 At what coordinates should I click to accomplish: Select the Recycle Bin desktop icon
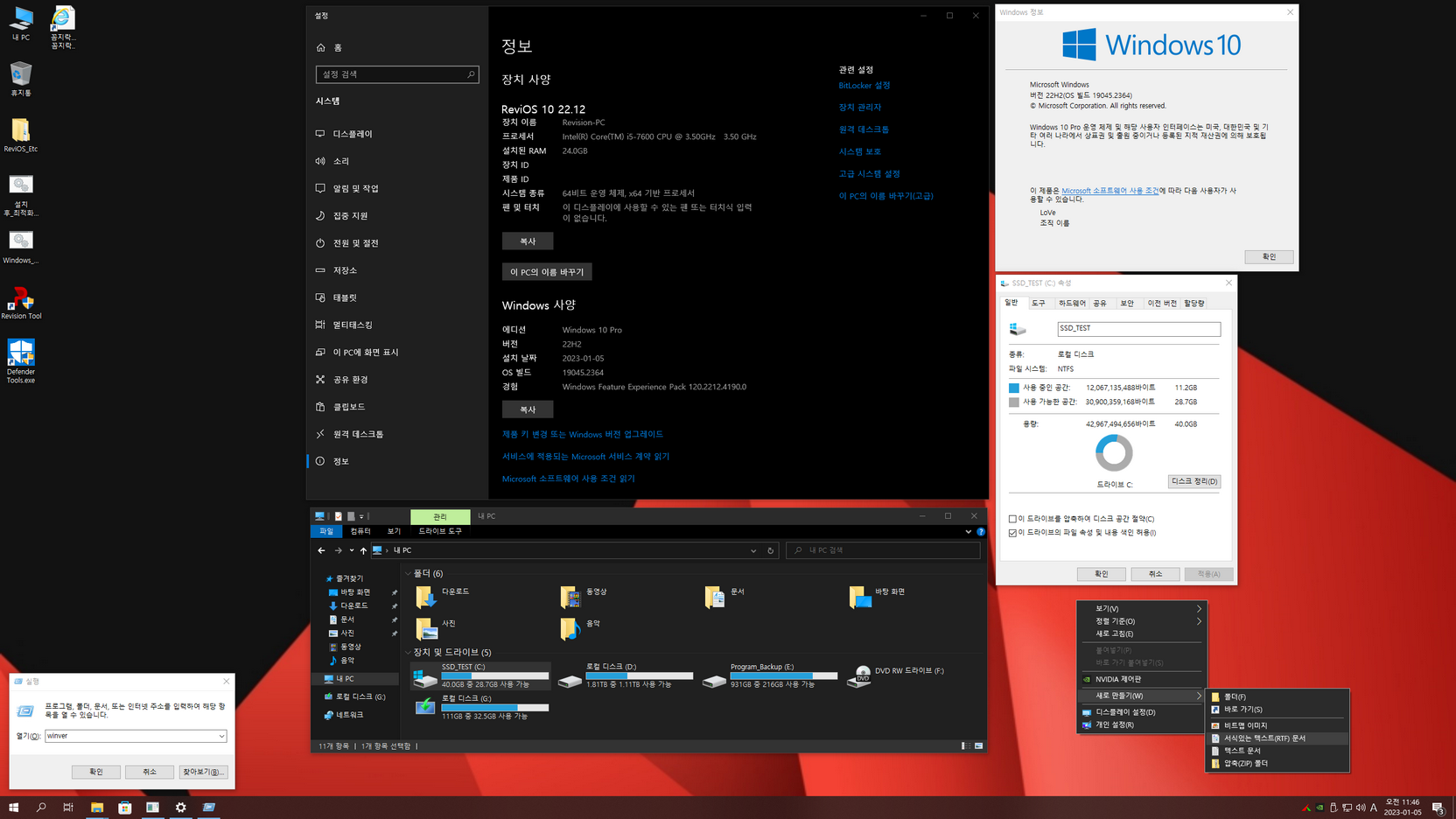point(21,79)
